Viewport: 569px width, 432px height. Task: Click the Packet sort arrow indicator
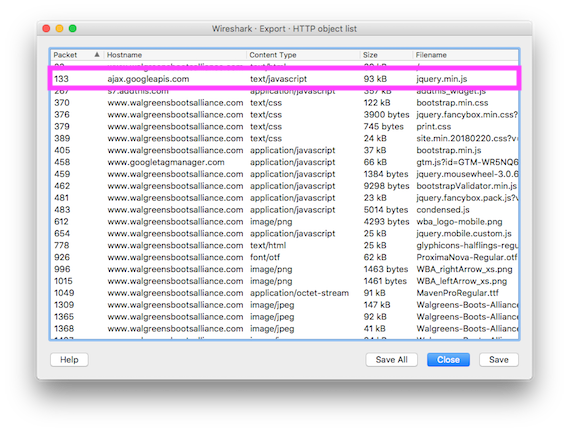point(97,54)
